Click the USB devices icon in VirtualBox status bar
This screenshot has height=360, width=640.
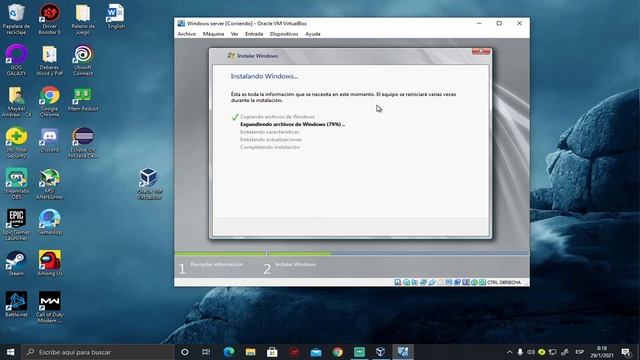[x=432, y=282]
